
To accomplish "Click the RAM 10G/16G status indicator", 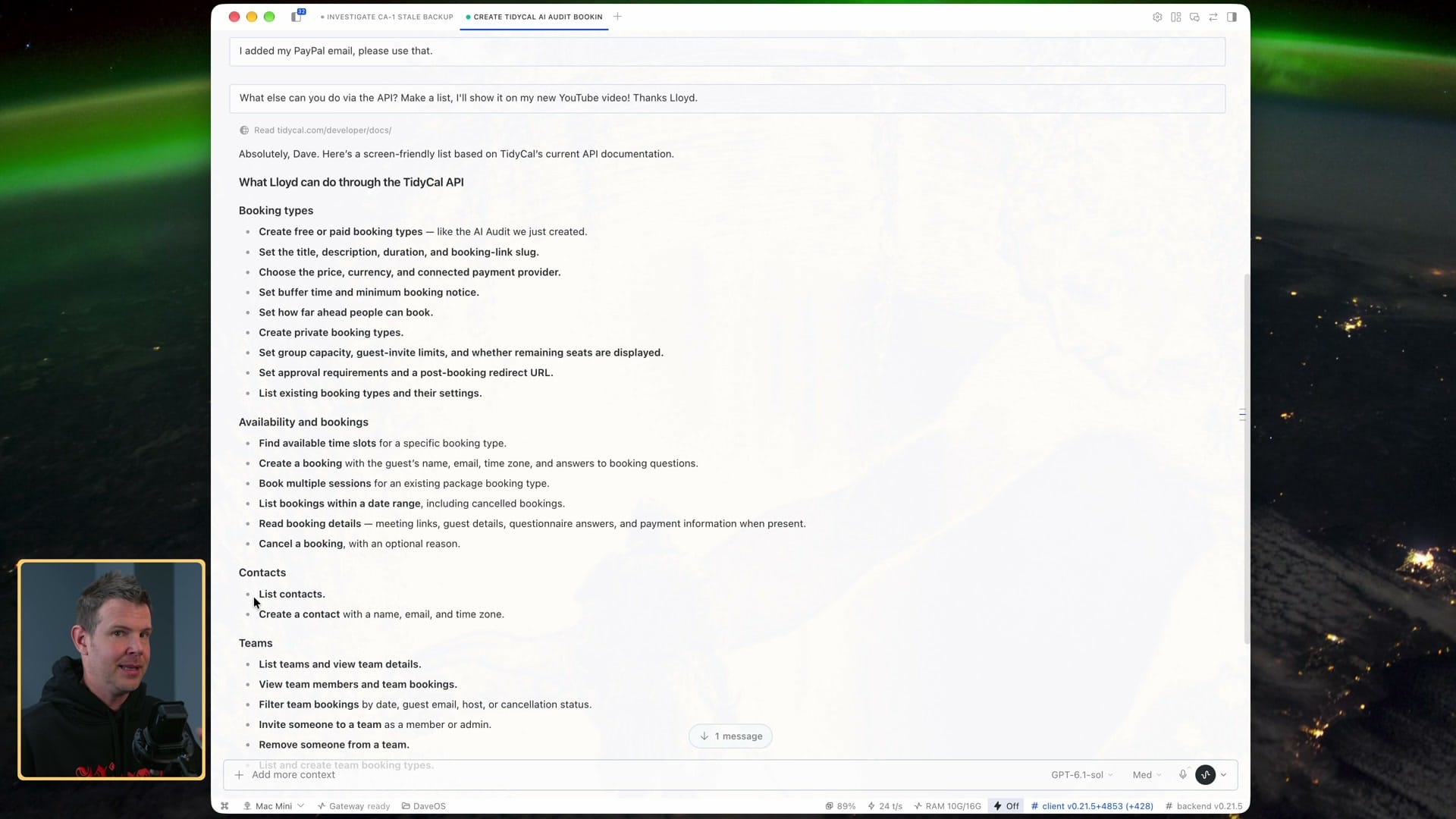I will [x=947, y=806].
